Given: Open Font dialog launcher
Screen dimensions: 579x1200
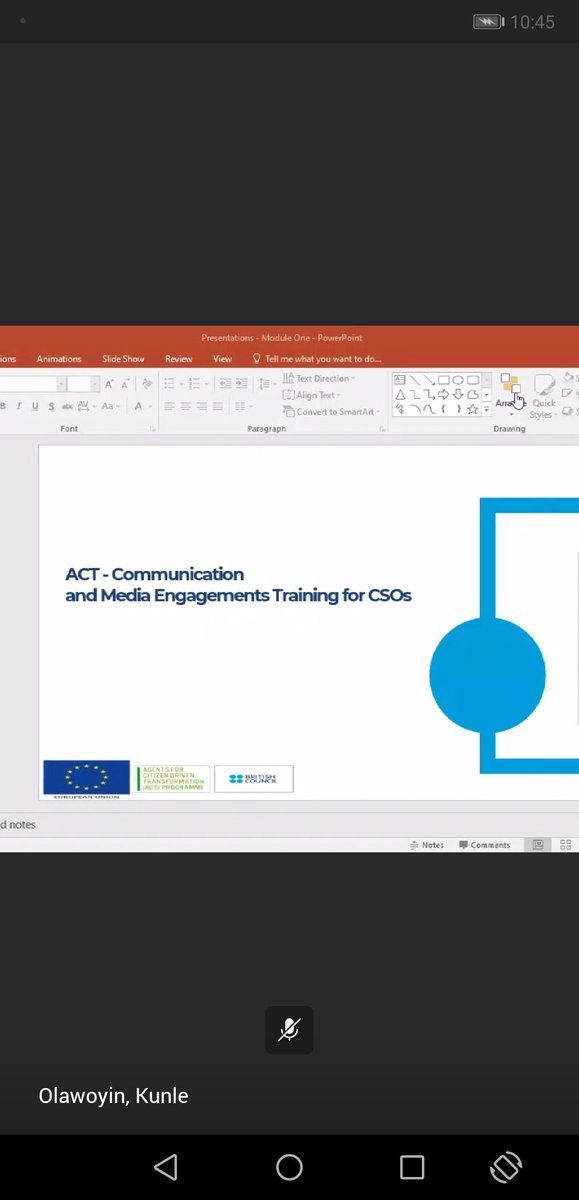Looking at the screenshot, I should pyautogui.click(x=152, y=429).
